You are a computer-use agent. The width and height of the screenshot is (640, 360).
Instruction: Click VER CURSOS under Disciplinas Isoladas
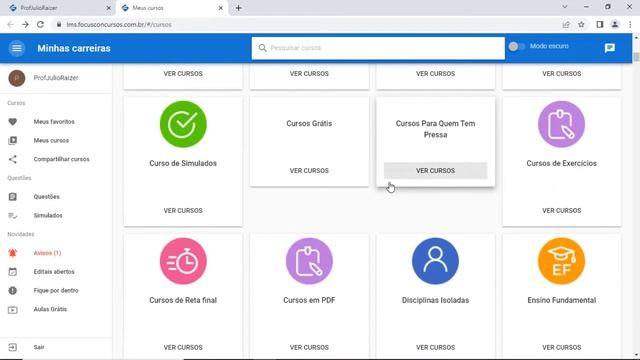(x=435, y=347)
